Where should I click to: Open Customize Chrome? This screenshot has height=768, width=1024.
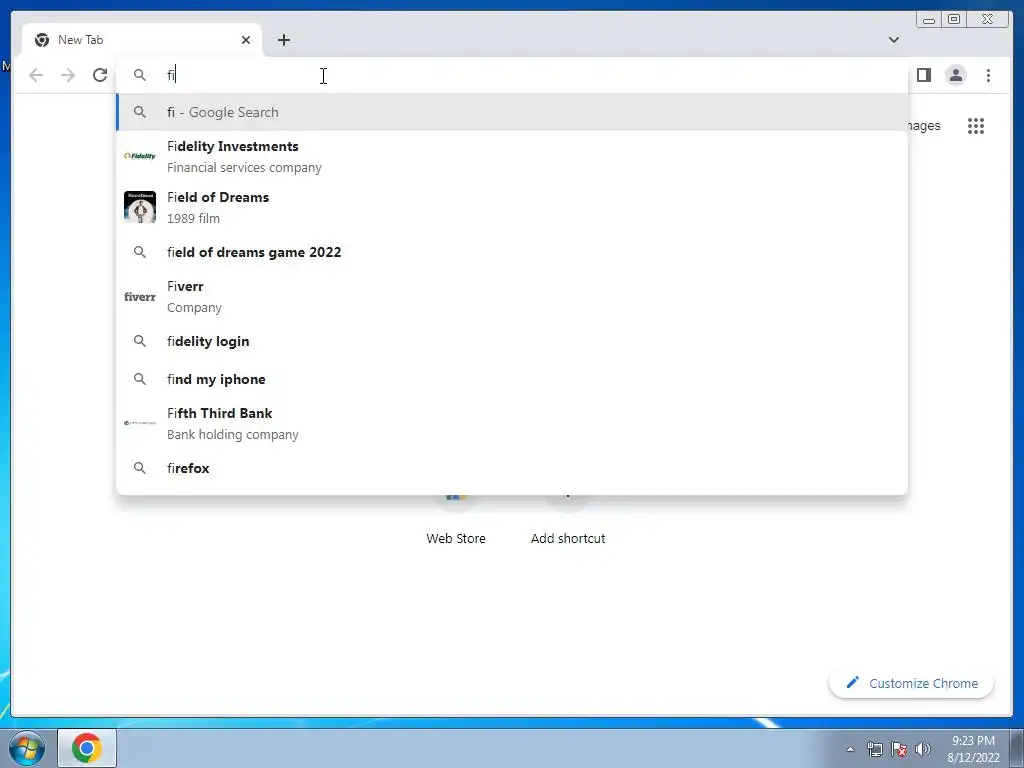point(912,683)
